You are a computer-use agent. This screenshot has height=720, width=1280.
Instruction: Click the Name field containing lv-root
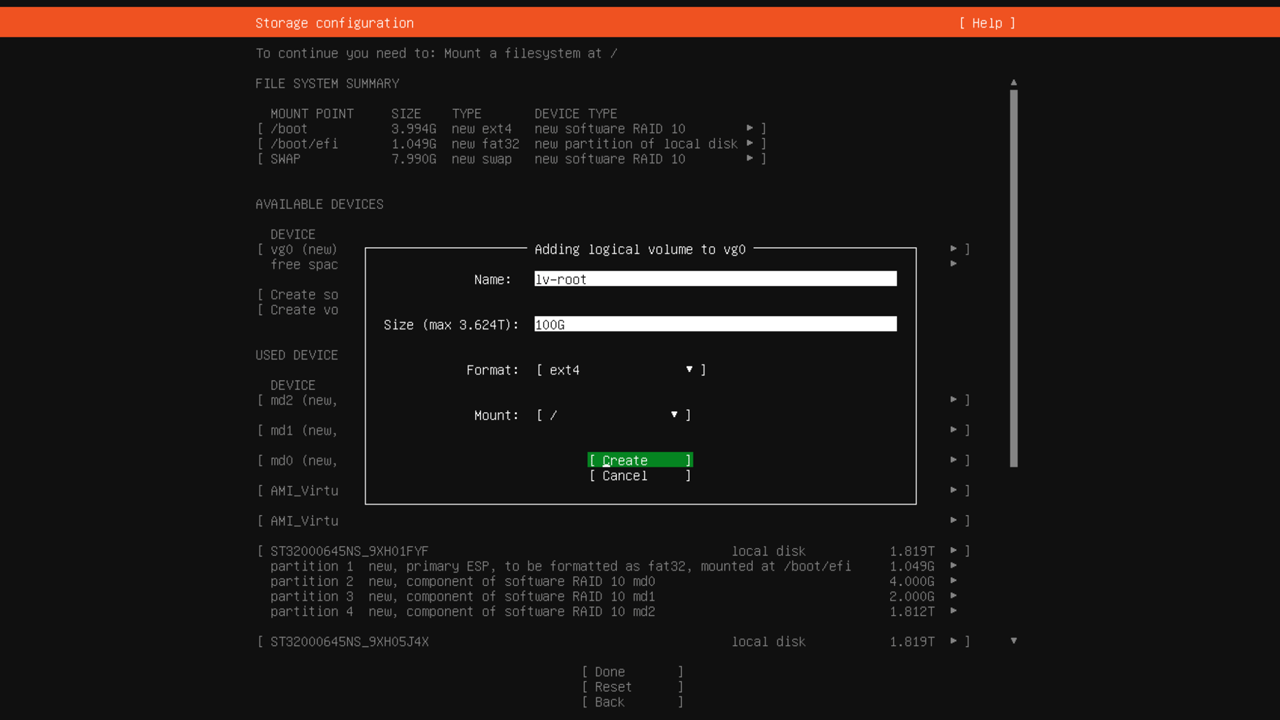click(715, 279)
